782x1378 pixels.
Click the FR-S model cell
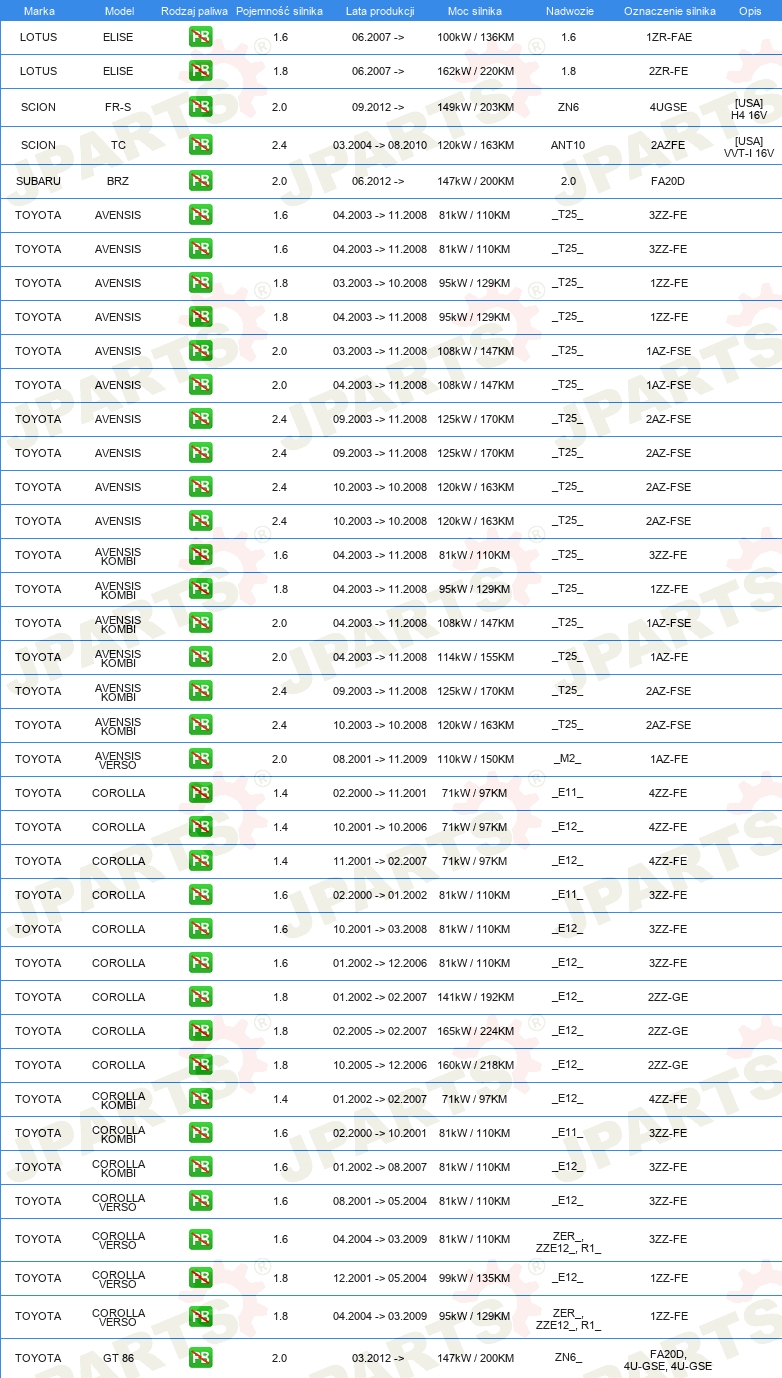point(118,107)
